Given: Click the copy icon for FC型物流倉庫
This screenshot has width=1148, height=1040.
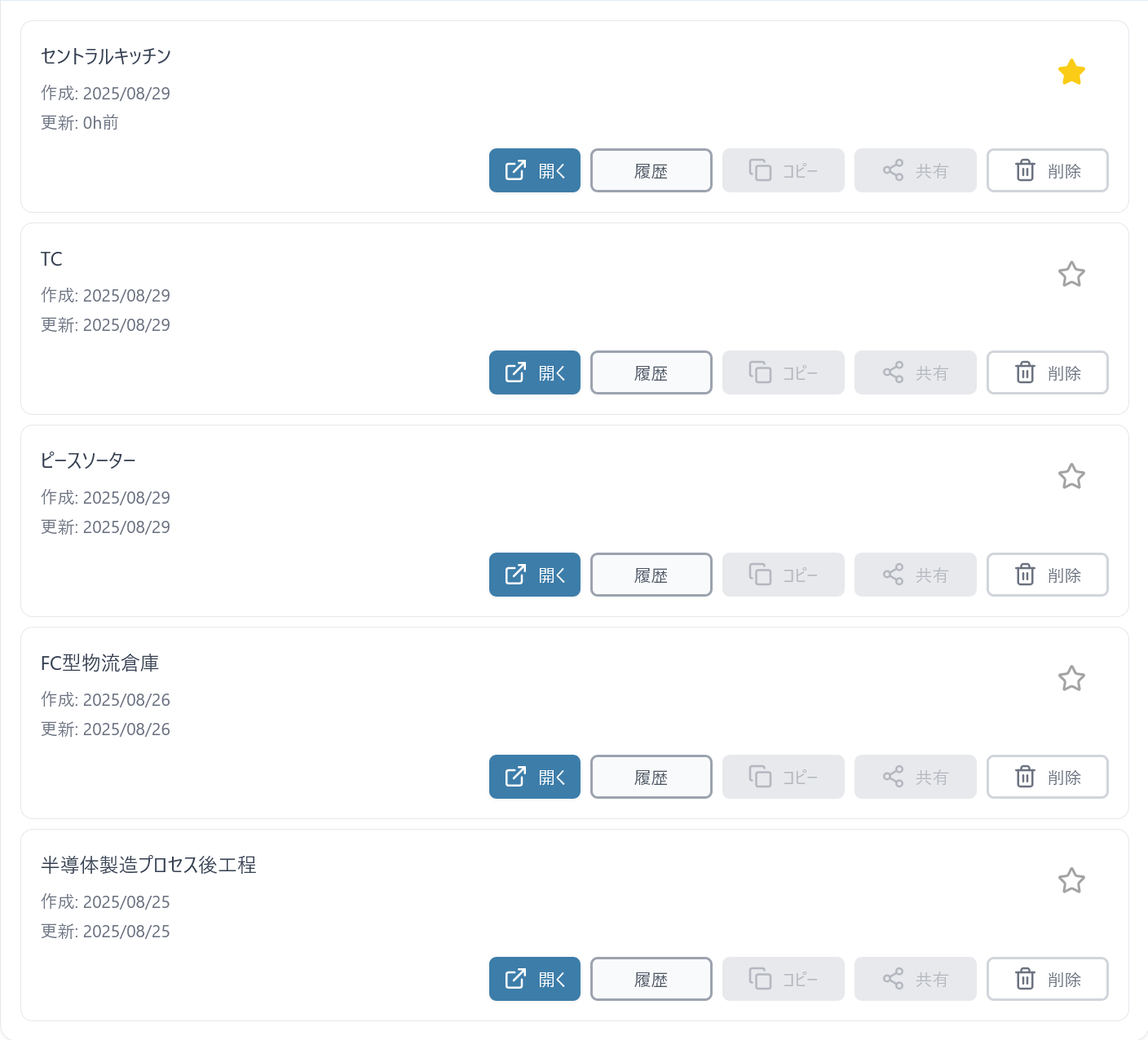Looking at the screenshot, I should click(760, 777).
